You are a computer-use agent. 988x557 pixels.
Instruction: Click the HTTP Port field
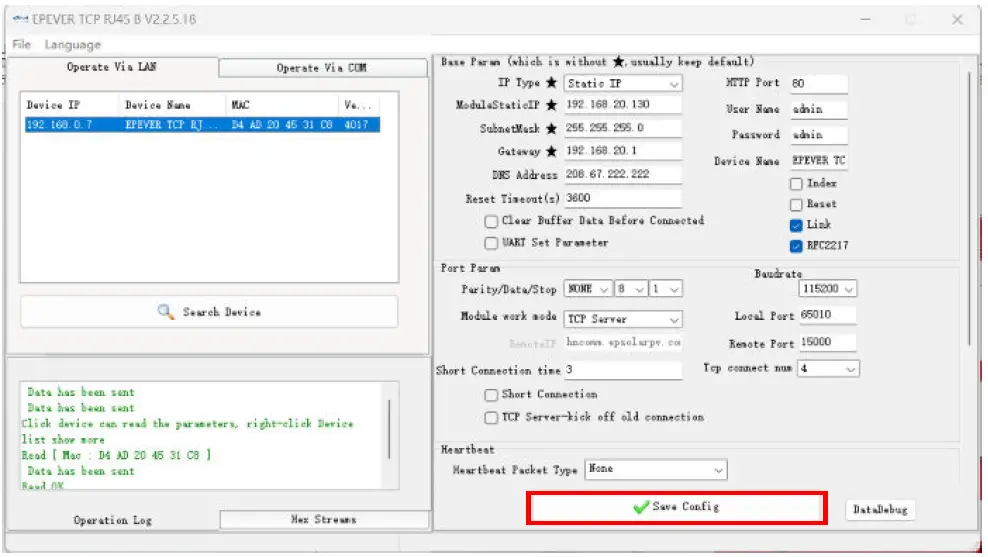pos(819,83)
